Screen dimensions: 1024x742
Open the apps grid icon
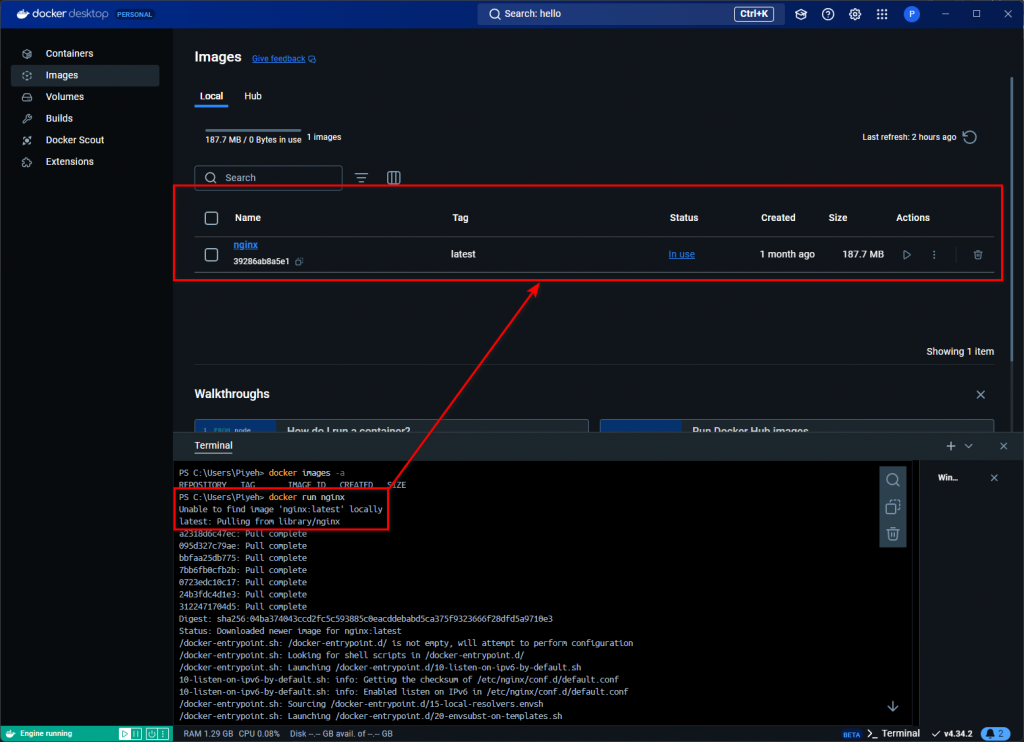tap(882, 14)
